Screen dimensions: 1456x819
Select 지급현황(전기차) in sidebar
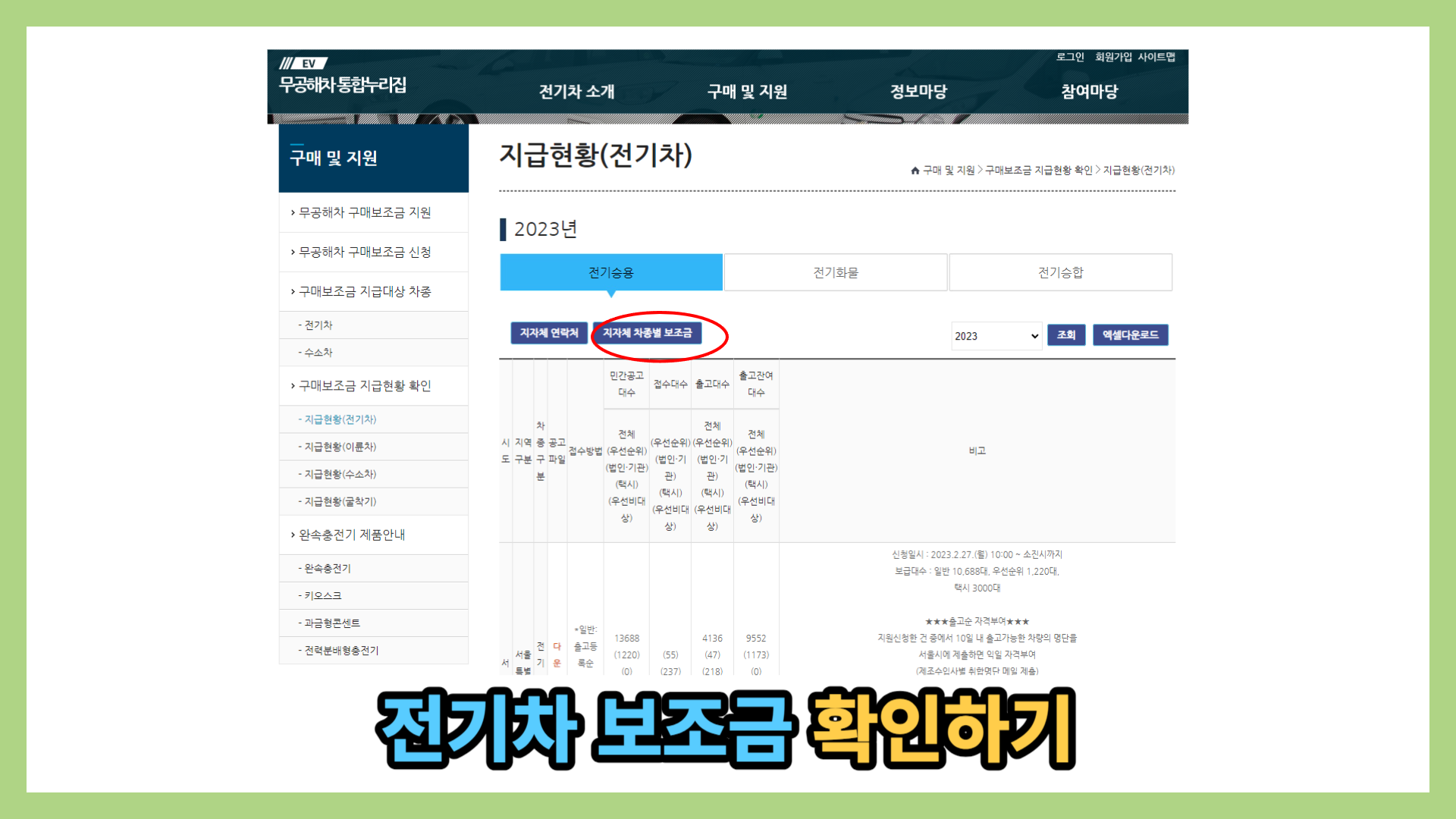coord(374,419)
